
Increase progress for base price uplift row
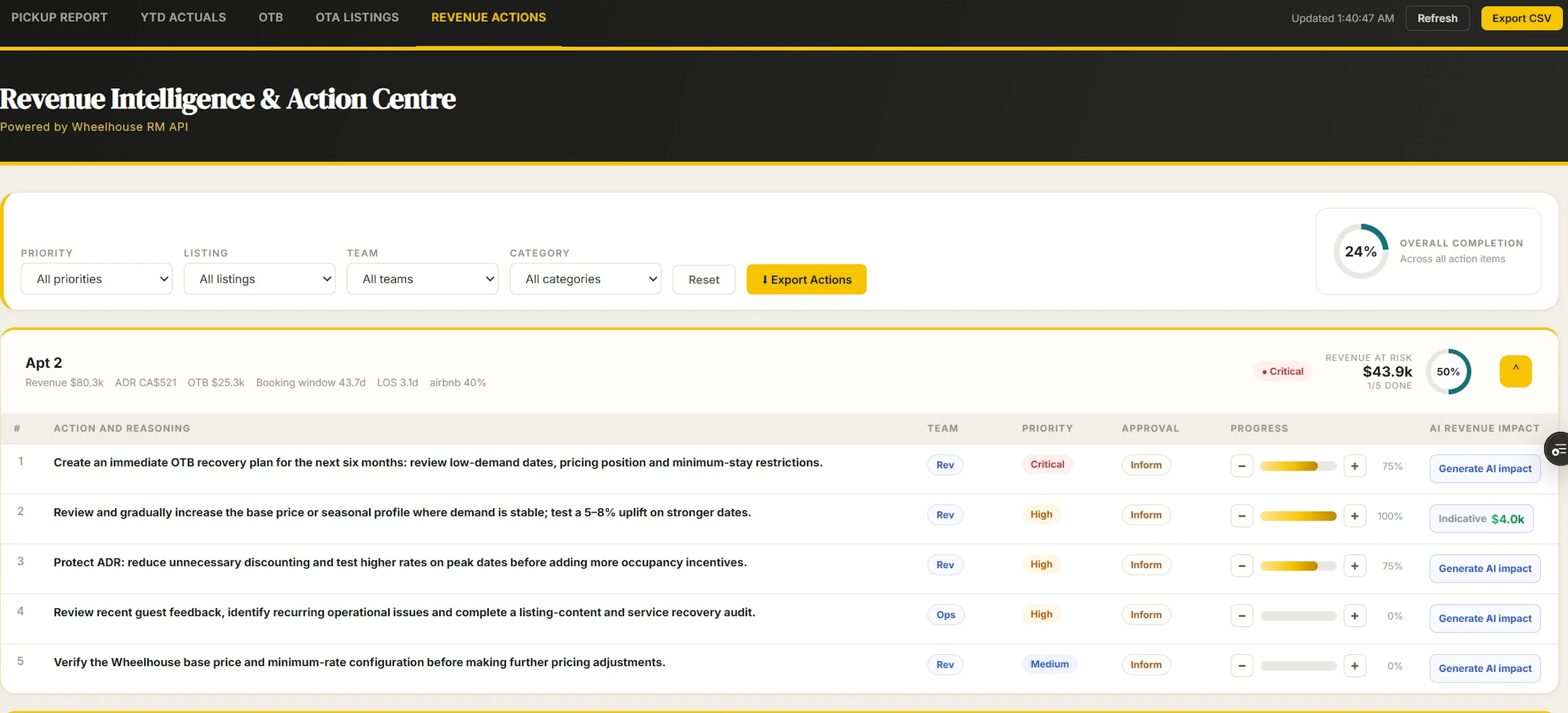coord(1354,516)
